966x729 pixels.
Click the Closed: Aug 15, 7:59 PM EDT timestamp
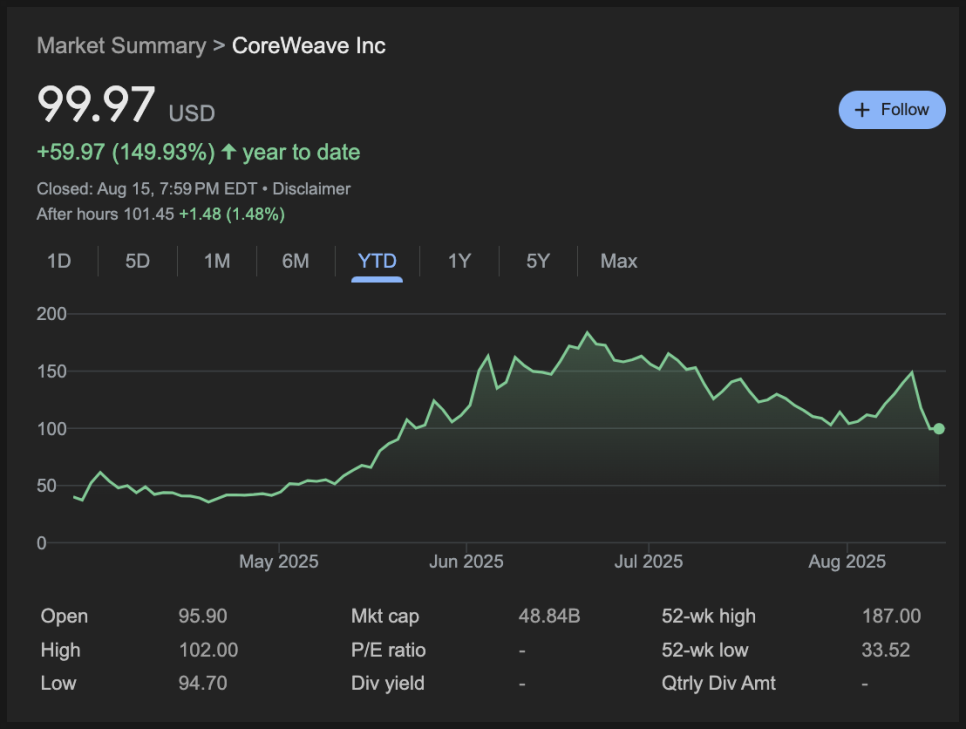(x=147, y=189)
